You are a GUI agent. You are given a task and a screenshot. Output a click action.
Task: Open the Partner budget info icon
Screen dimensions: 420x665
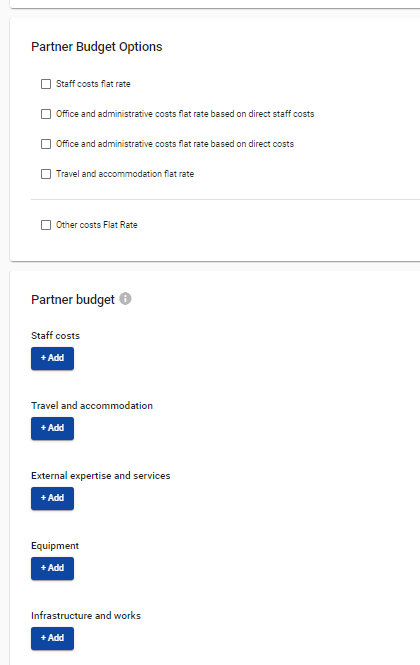125,299
